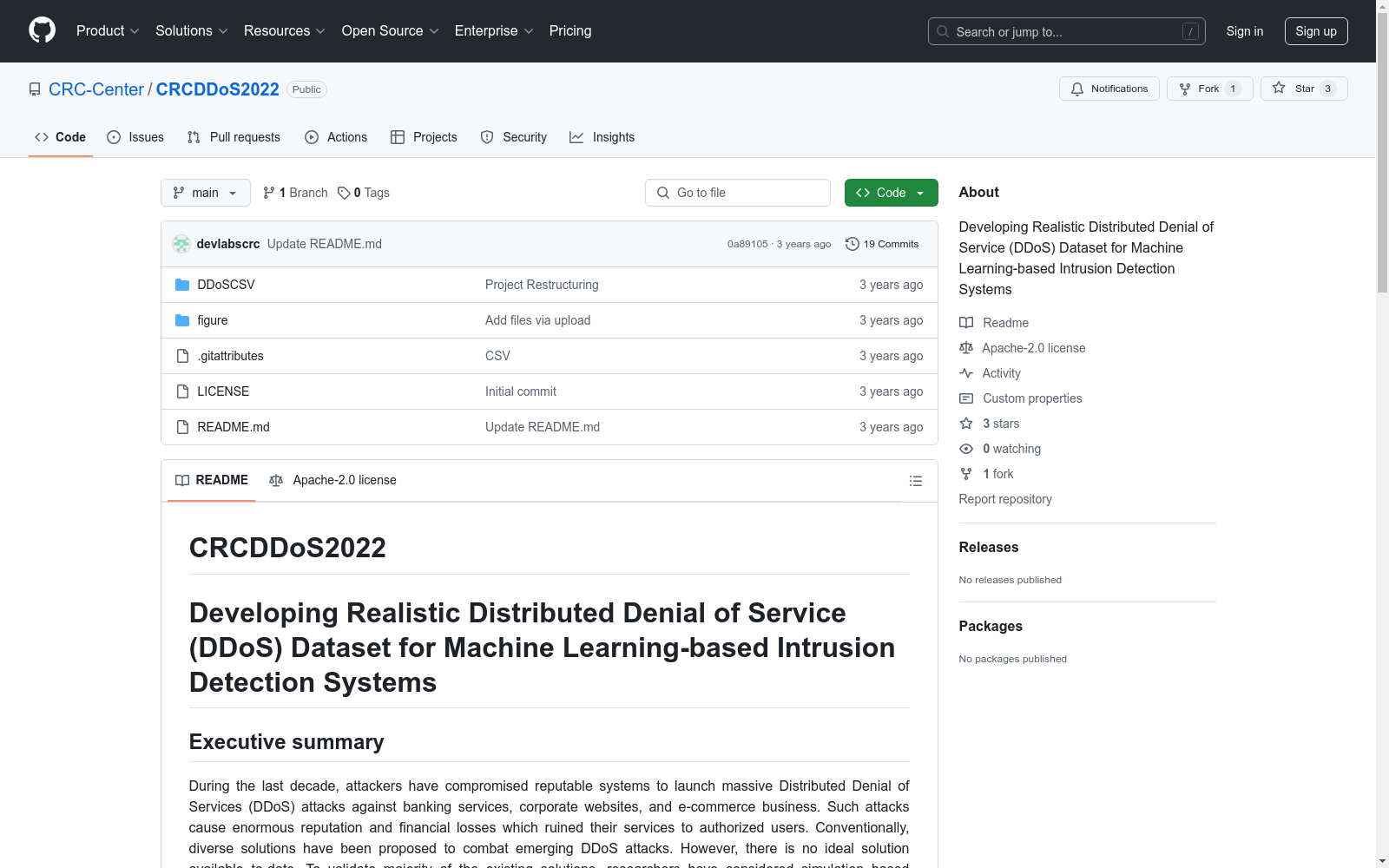Screen dimensions: 1389x868
Task: Expand the Open Source menu
Action: 391,31
